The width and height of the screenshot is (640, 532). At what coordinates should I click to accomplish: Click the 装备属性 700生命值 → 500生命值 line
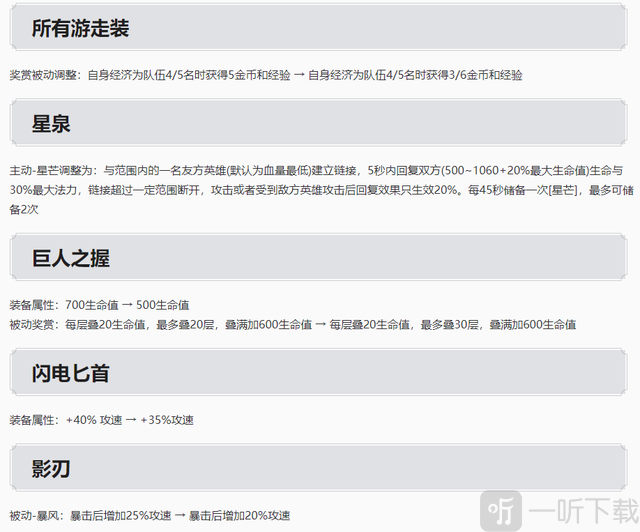tap(99, 305)
